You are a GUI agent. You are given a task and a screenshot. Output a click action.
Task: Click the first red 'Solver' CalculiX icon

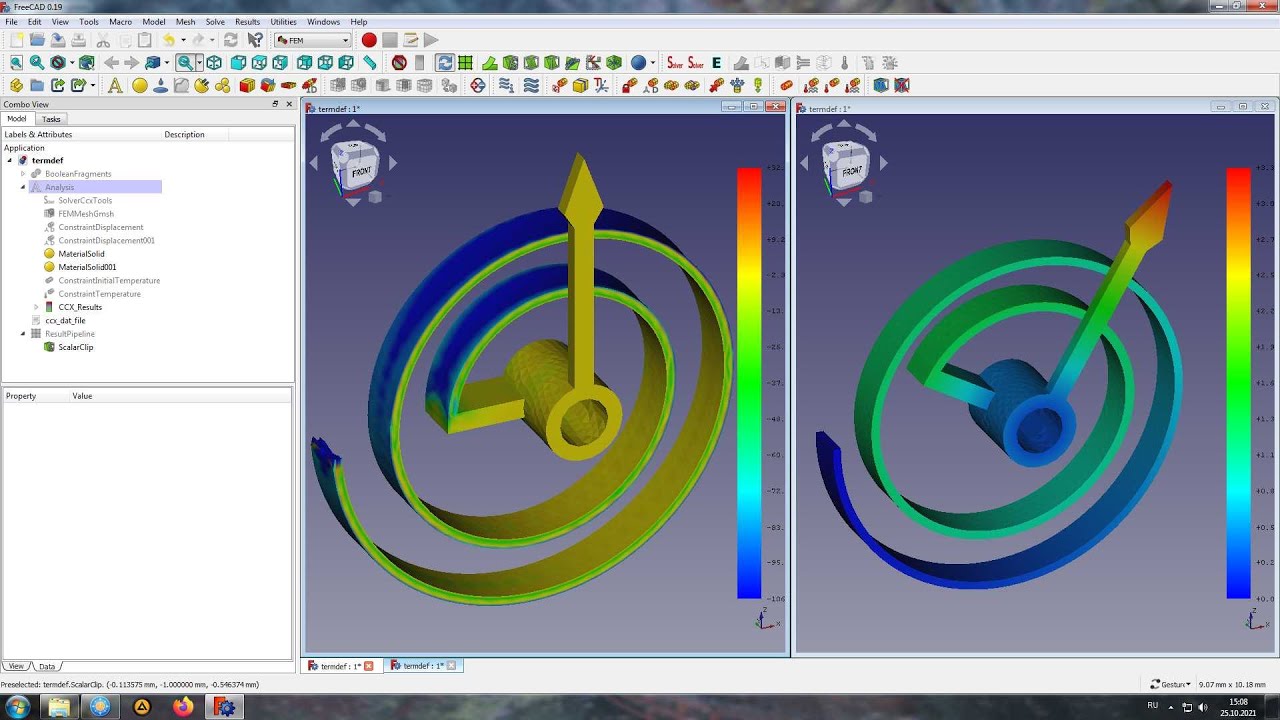point(674,62)
